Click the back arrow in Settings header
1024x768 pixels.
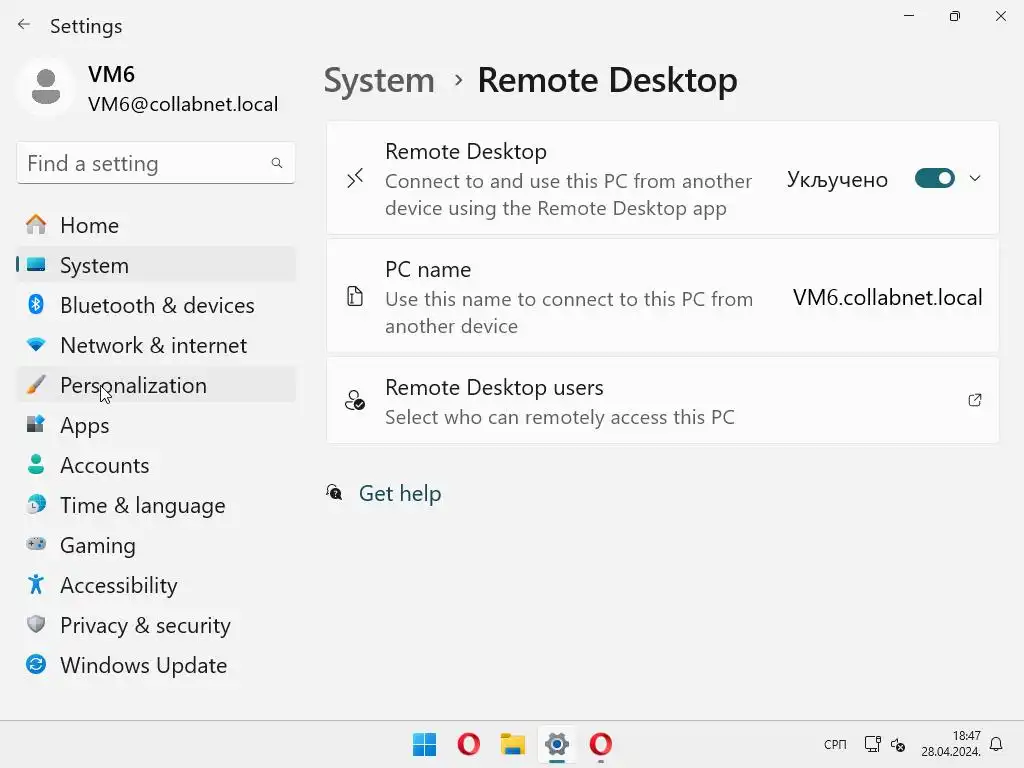pyautogui.click(x=24, y=25)
